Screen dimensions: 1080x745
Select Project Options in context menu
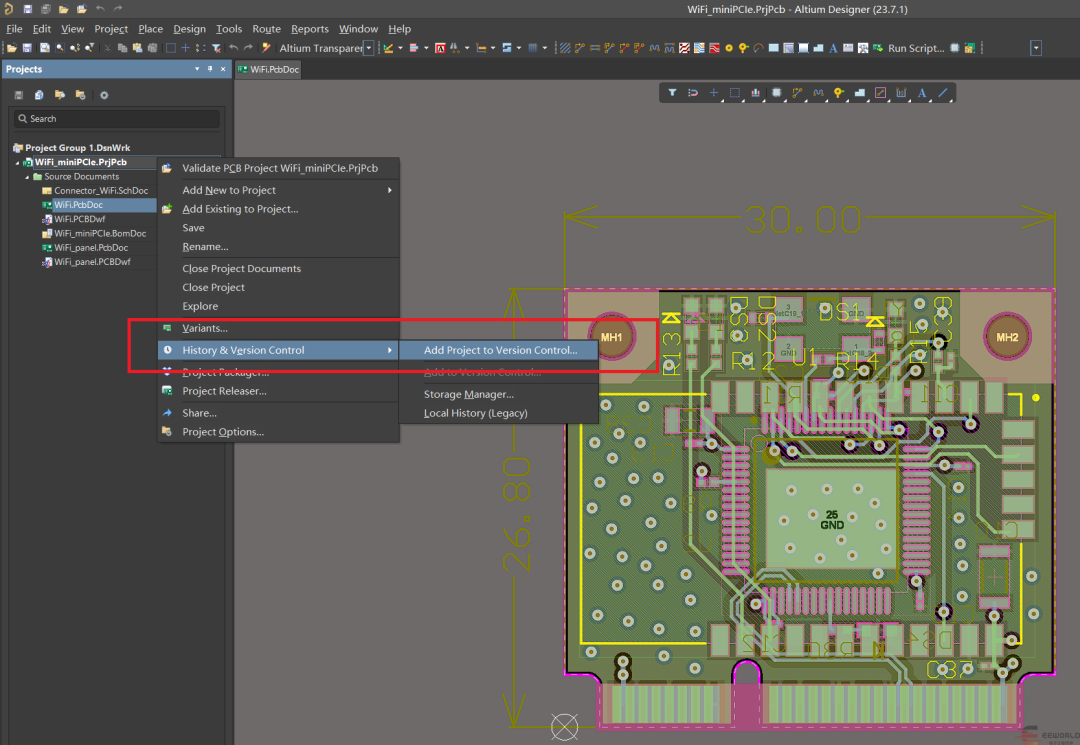point(222,432)
